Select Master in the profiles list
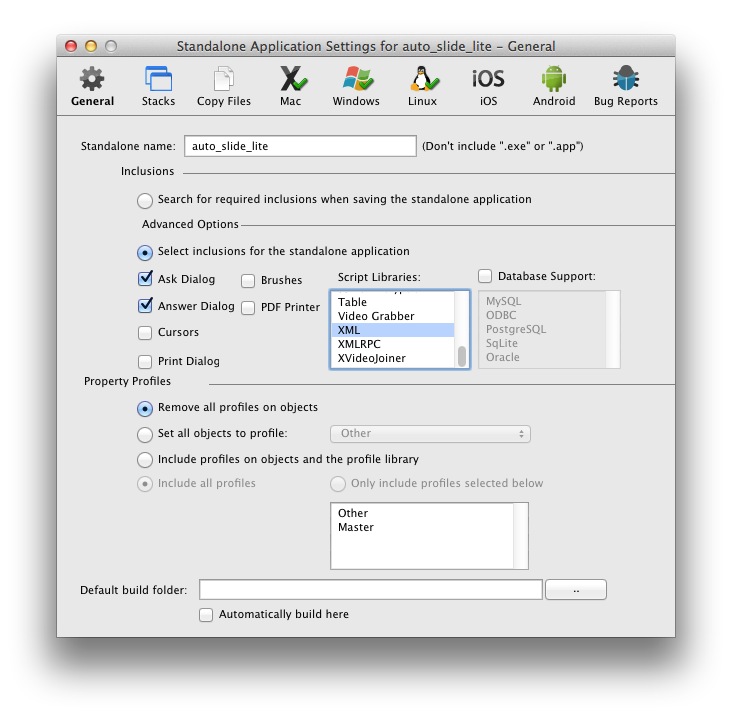 [356, 527]
